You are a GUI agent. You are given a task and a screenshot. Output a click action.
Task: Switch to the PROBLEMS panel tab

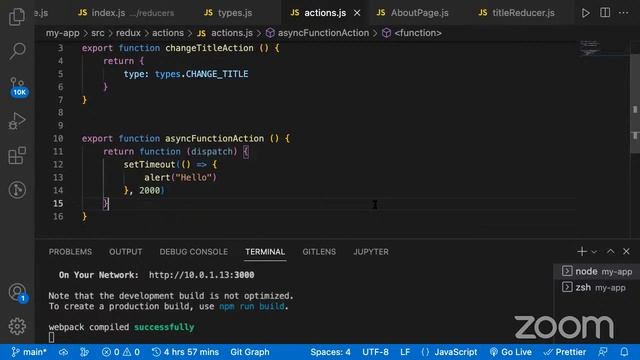tap(70, 252)
